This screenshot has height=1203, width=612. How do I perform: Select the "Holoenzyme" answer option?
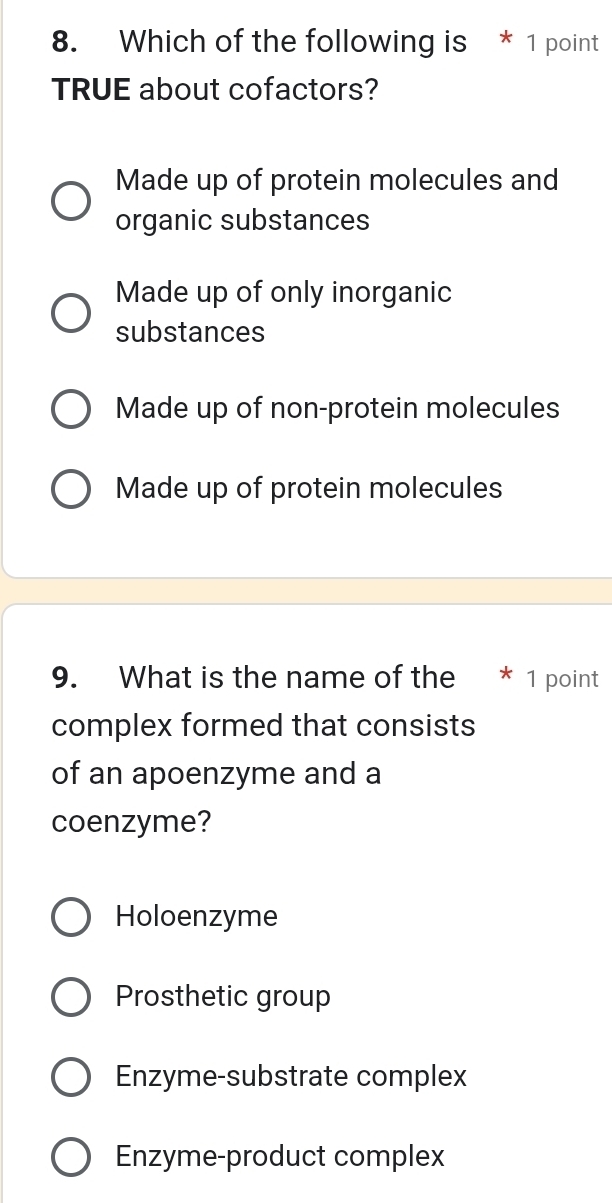click(x=196, y=916)
